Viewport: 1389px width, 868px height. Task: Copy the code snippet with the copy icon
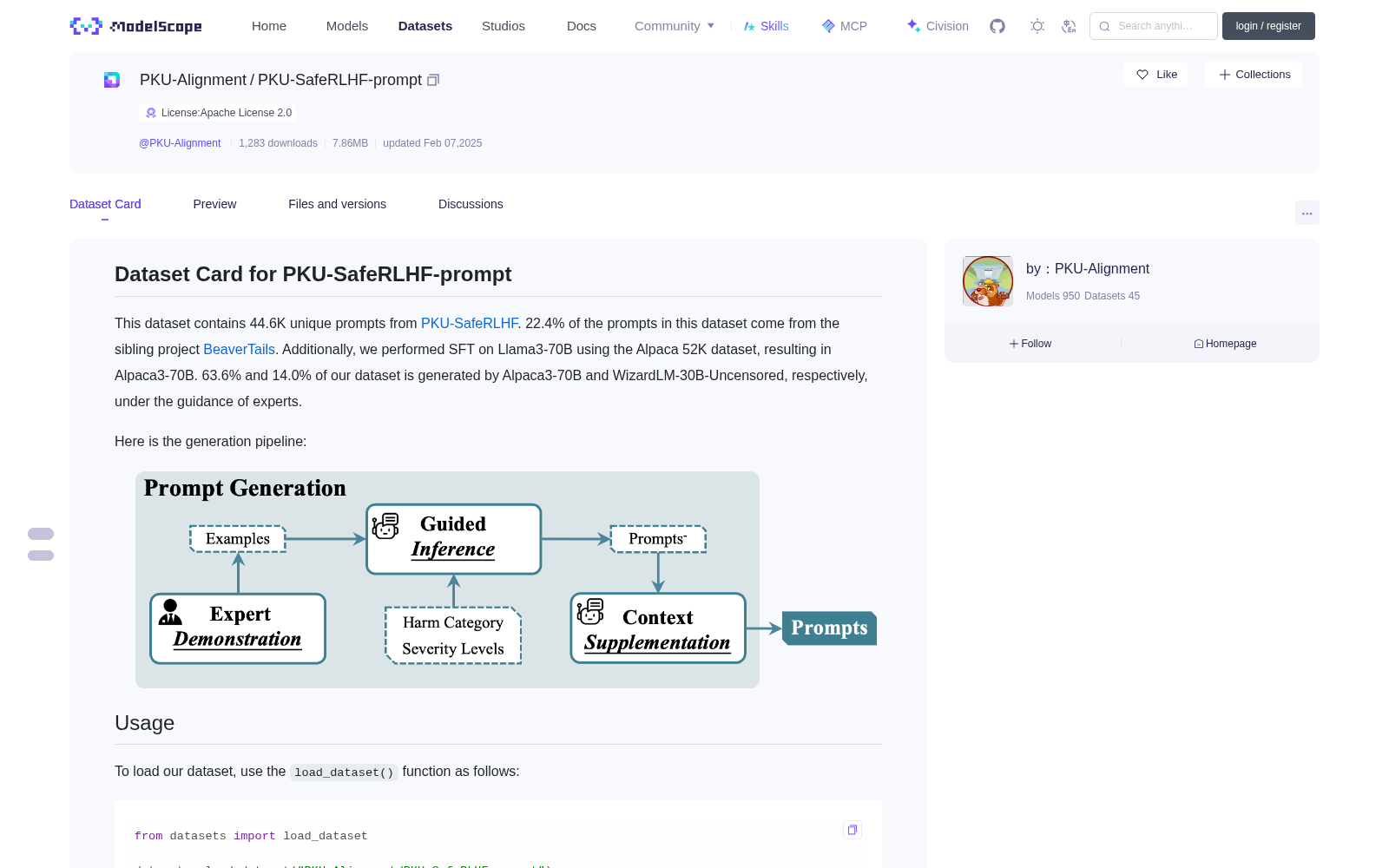(x=852, y=830)
